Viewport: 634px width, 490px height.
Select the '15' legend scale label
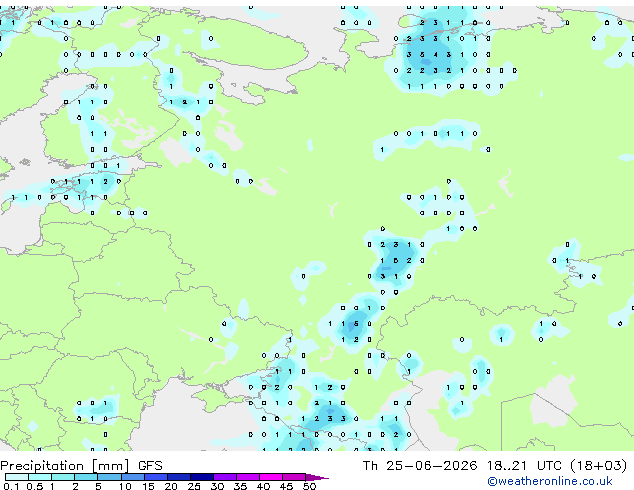(x=148, y=486)
